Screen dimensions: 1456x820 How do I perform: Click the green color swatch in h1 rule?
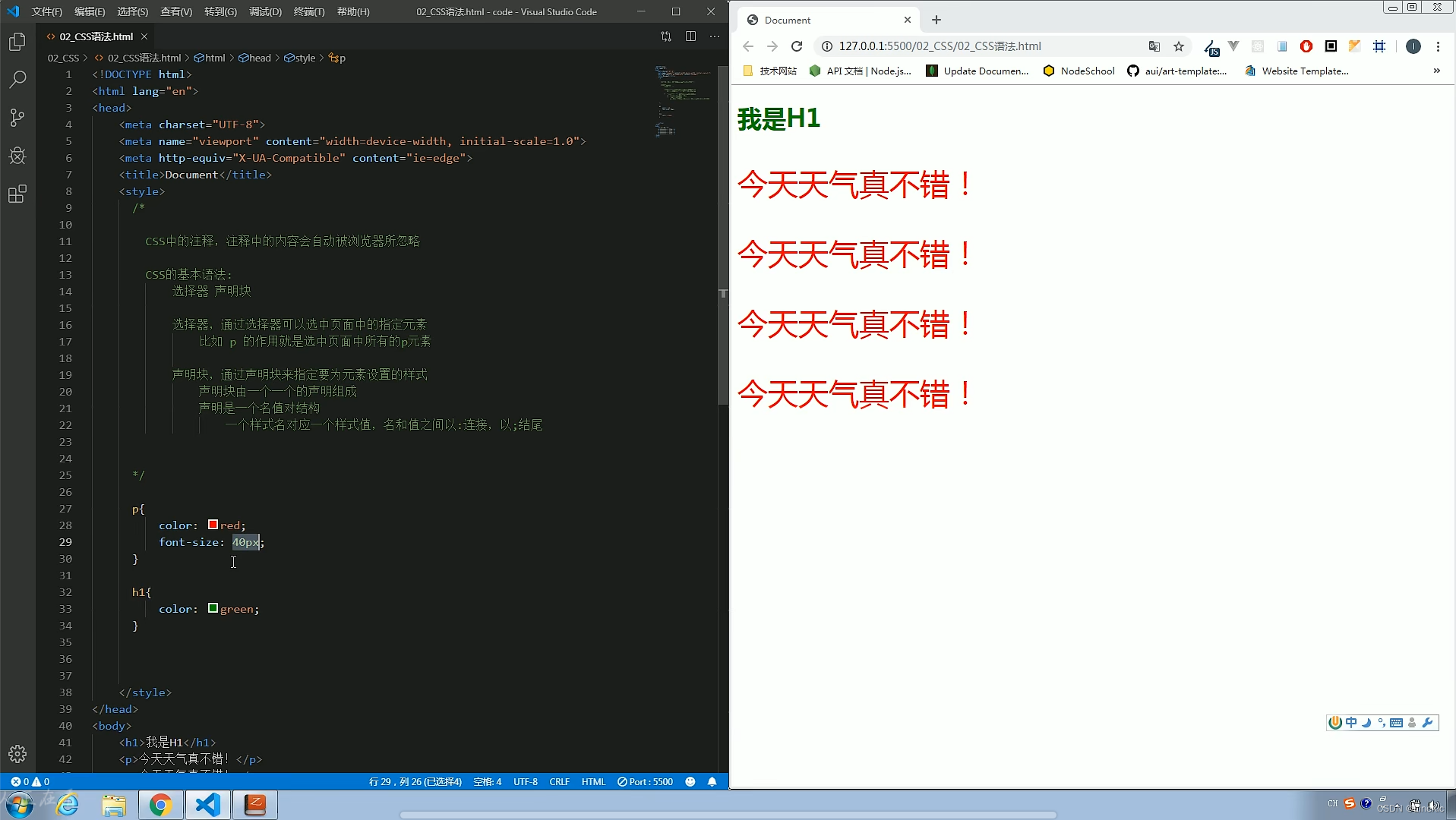click(213, 608)
